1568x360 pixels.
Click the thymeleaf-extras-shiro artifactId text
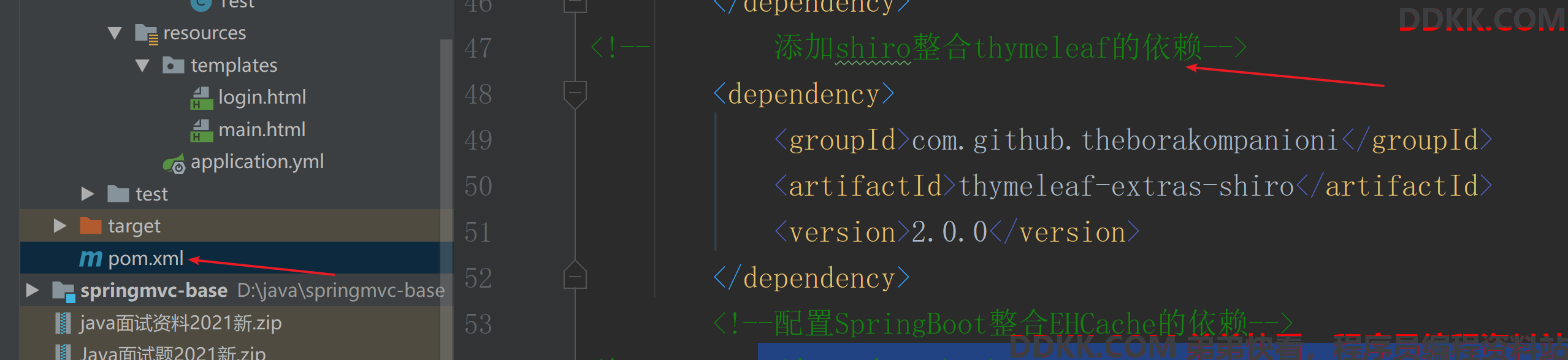pos(1126,186)
